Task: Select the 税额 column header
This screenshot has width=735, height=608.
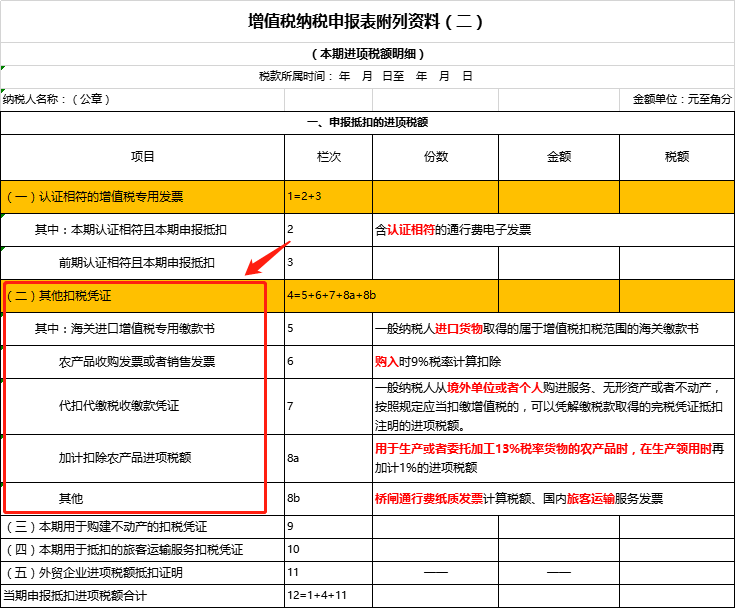Action: click(677, 157)
